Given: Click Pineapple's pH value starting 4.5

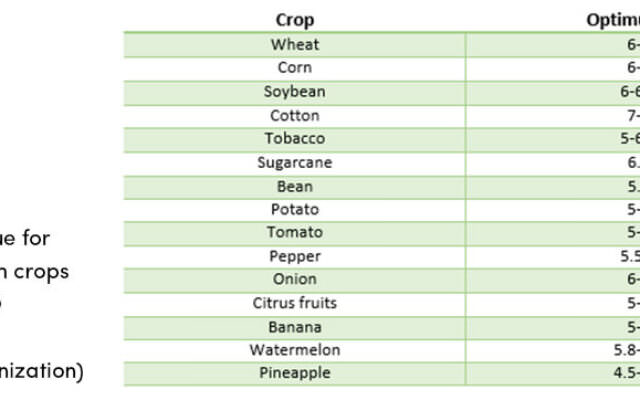Looking at the screenshot, I should (627, 373).
